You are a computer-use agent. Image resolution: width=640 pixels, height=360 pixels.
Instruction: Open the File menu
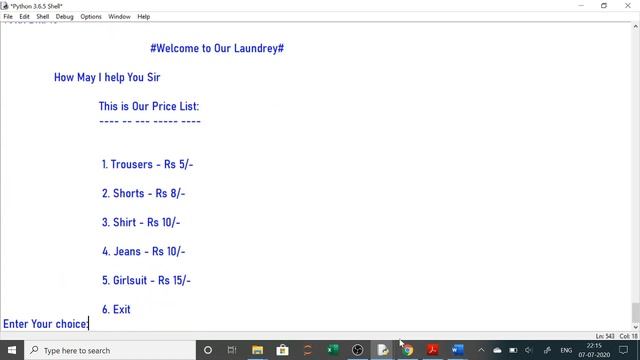coord(8,17)
